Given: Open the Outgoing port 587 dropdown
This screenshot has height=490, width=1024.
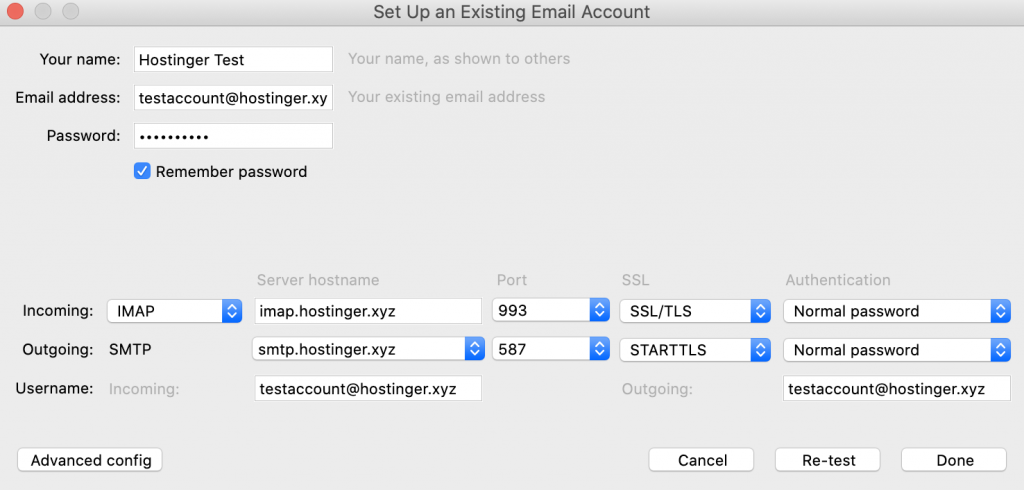Looking at the screenshot, I should [551, 350].
